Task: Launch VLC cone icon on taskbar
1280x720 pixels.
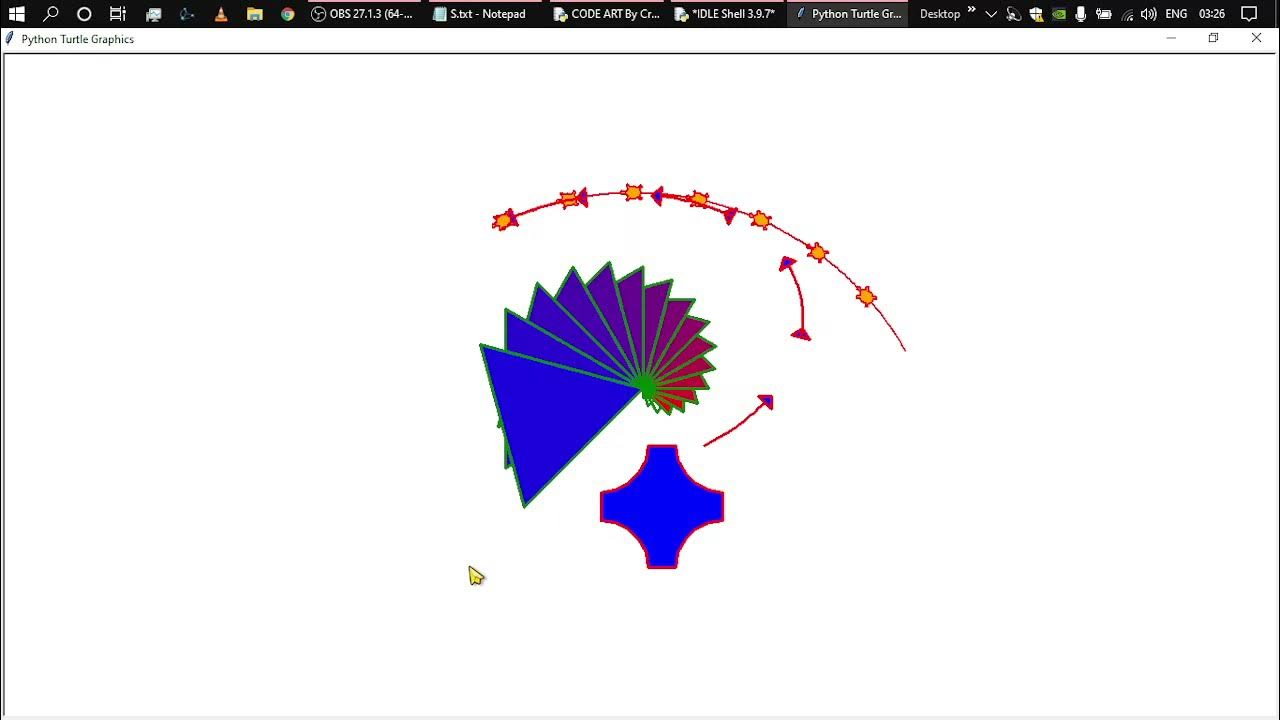Action: click(221, 14)
